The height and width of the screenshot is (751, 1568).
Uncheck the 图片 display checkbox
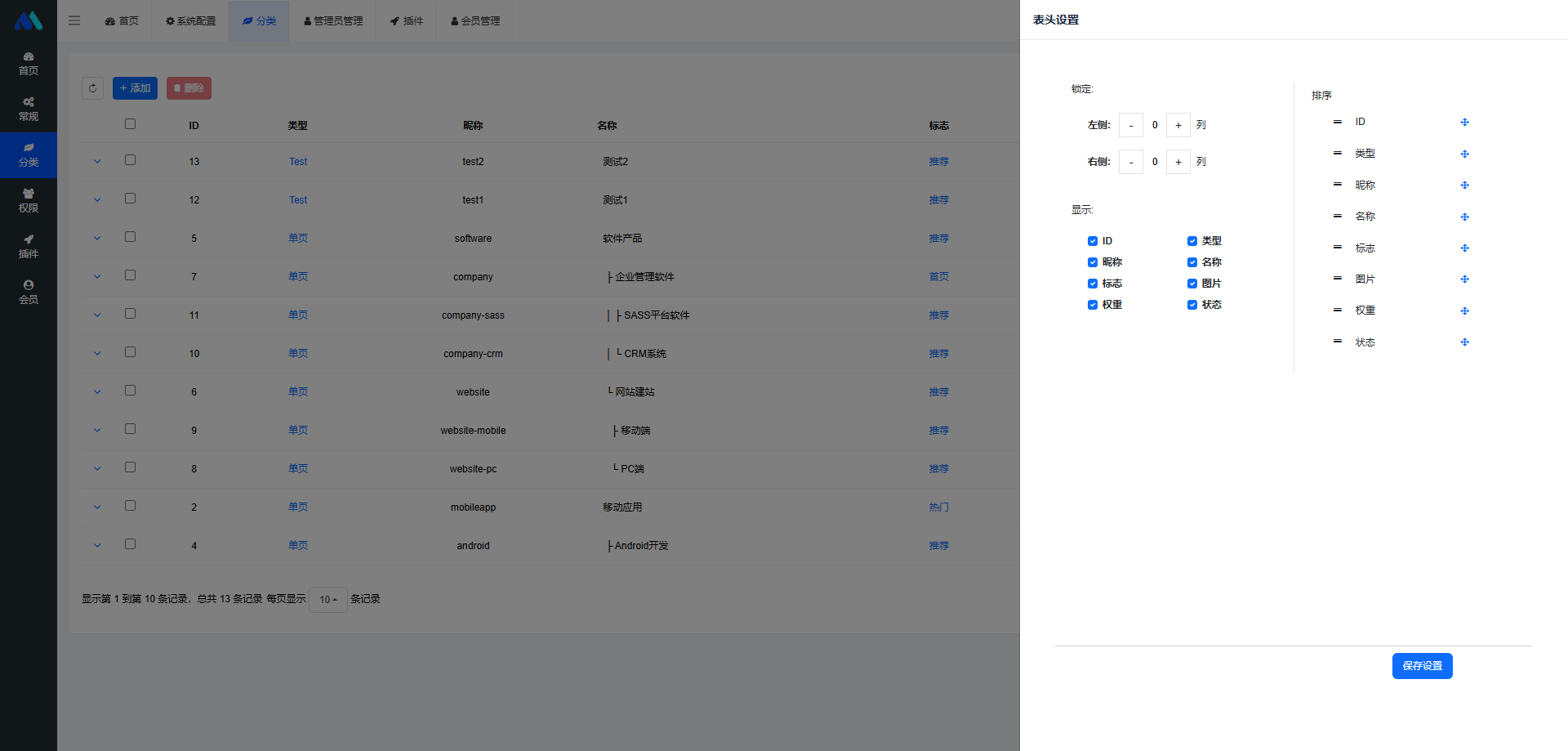pos(1192,284)
